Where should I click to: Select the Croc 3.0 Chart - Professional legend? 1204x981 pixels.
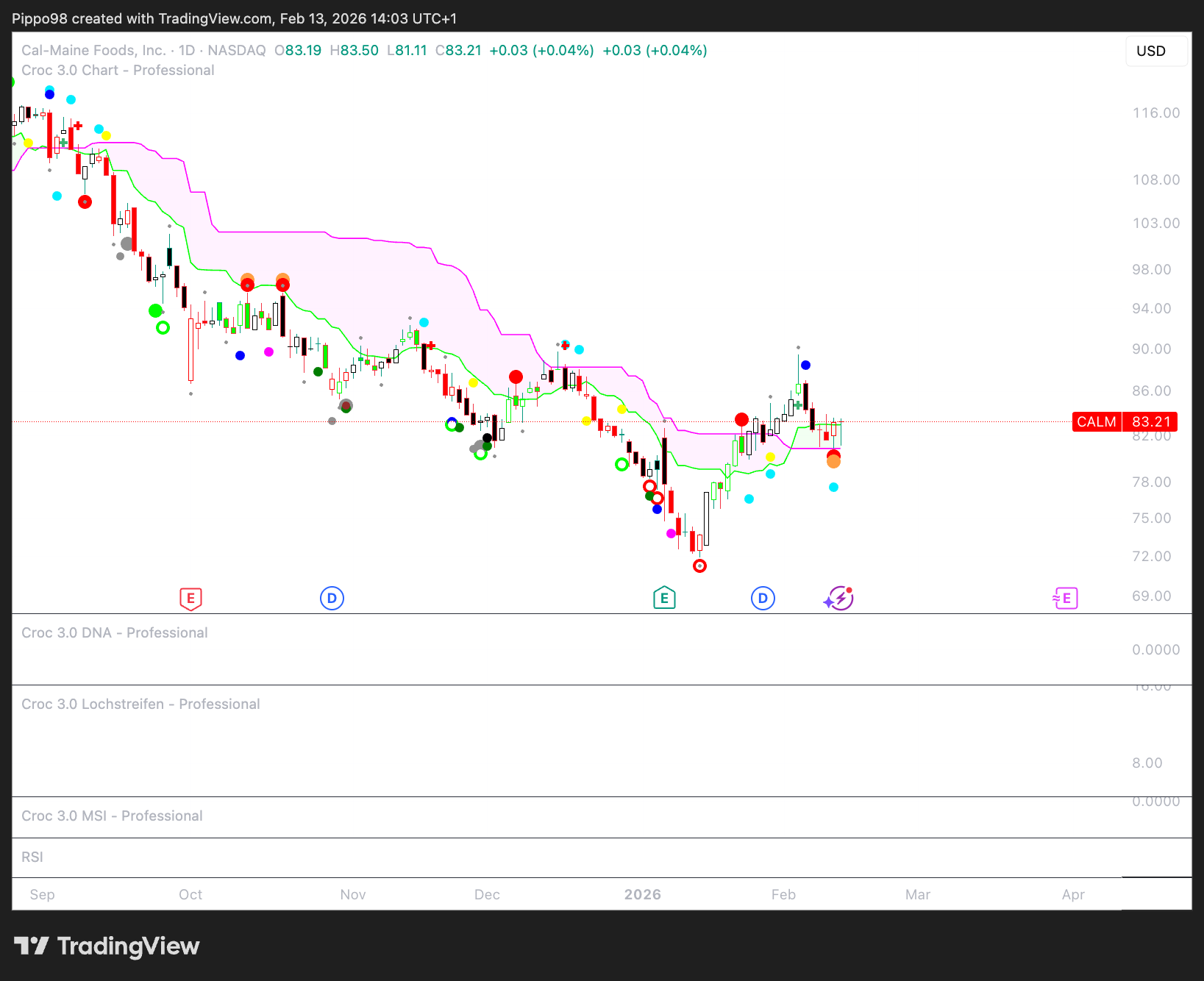(118, 71)
